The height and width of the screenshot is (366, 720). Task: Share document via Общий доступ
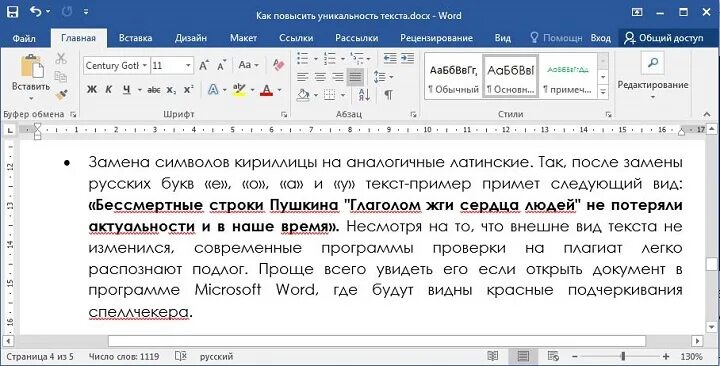(664, 38)
